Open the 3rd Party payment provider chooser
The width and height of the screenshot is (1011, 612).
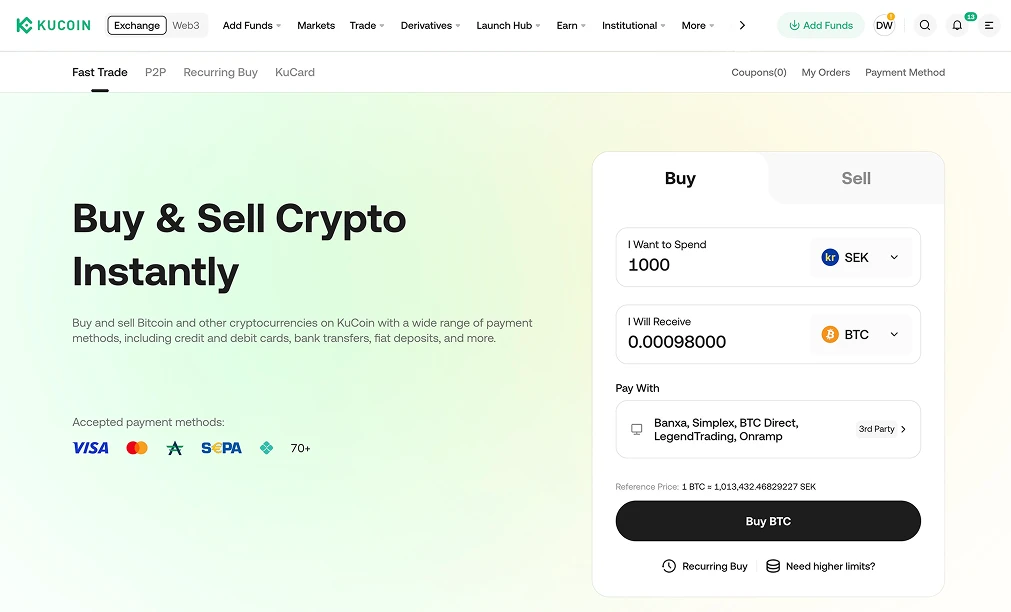click(880, 428)
